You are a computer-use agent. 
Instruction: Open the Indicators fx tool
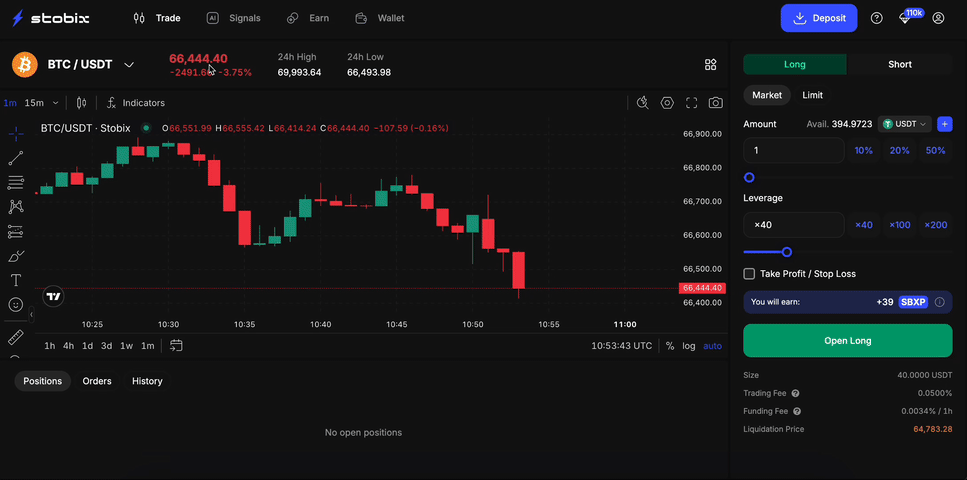point(136,103)
